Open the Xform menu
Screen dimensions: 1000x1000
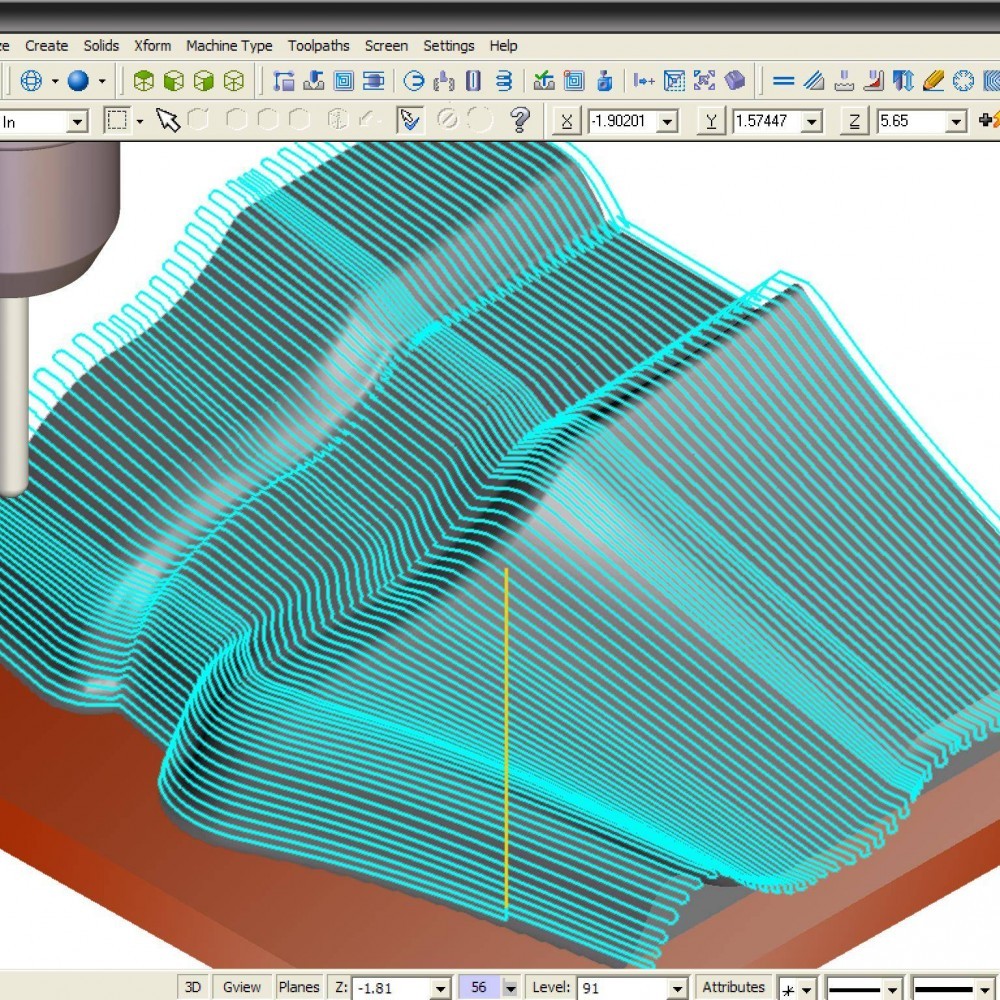152,46
